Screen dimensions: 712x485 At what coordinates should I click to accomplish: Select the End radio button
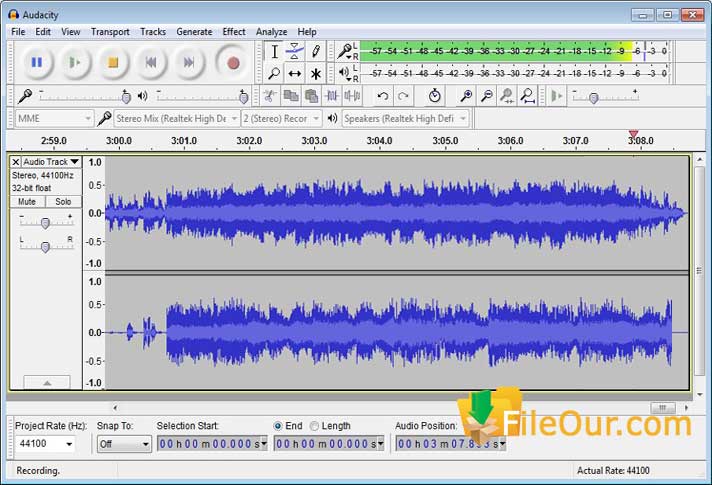278,426
